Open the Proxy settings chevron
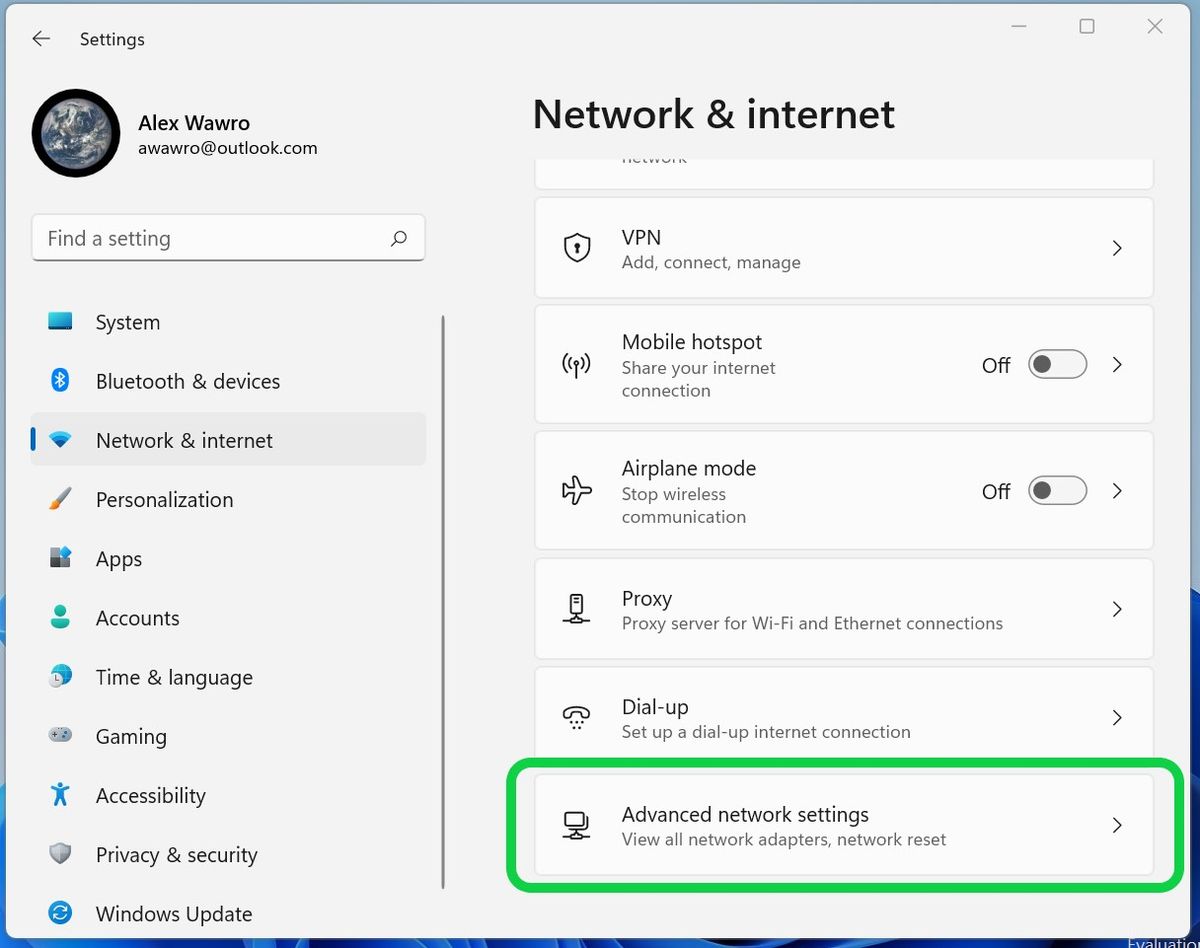The height and width of the screenshot is (948, 1200). (x=1117, y=609)
